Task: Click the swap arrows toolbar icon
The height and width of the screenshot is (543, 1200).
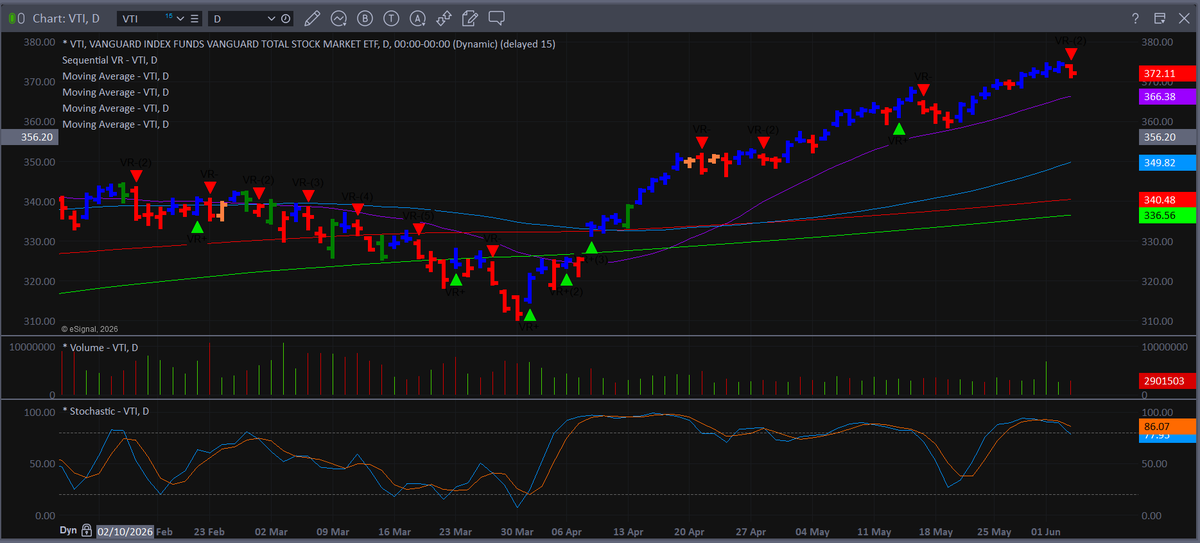Action: [x=444, y=18]
